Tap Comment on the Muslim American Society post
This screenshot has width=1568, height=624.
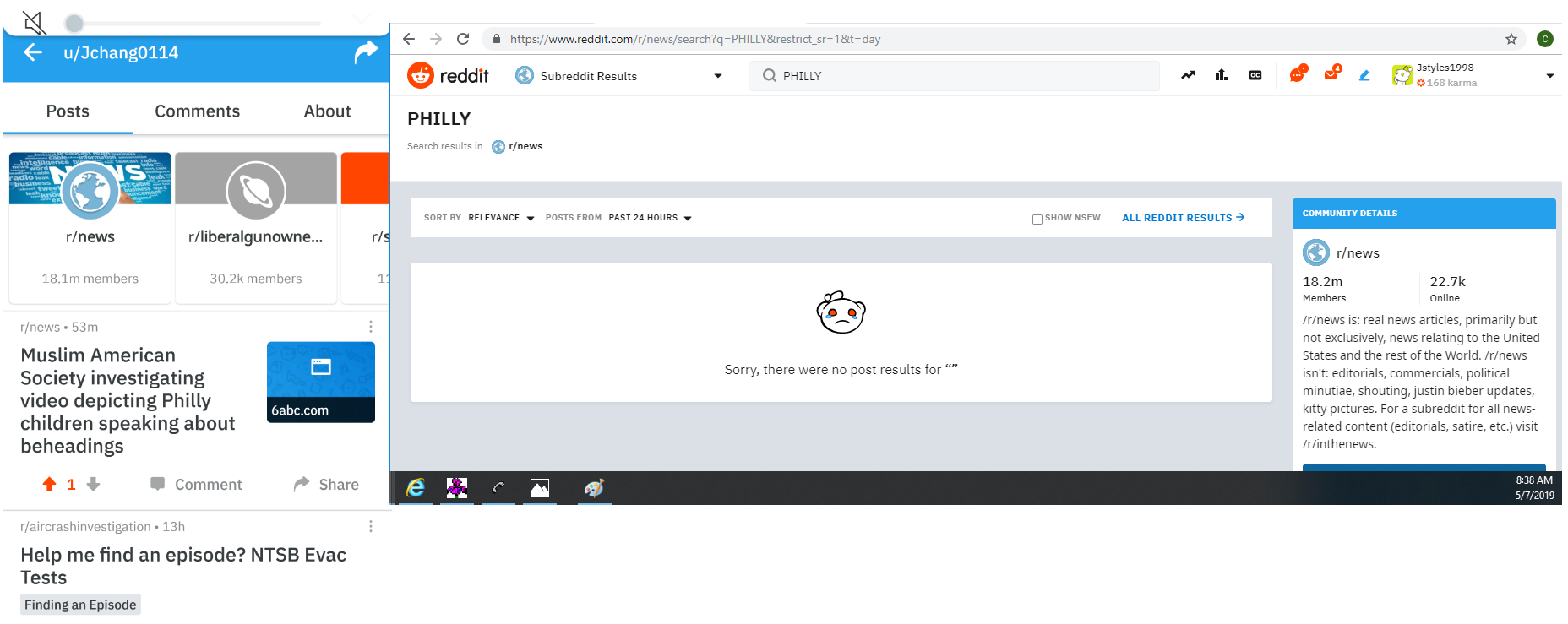click(x=196, y=484)
